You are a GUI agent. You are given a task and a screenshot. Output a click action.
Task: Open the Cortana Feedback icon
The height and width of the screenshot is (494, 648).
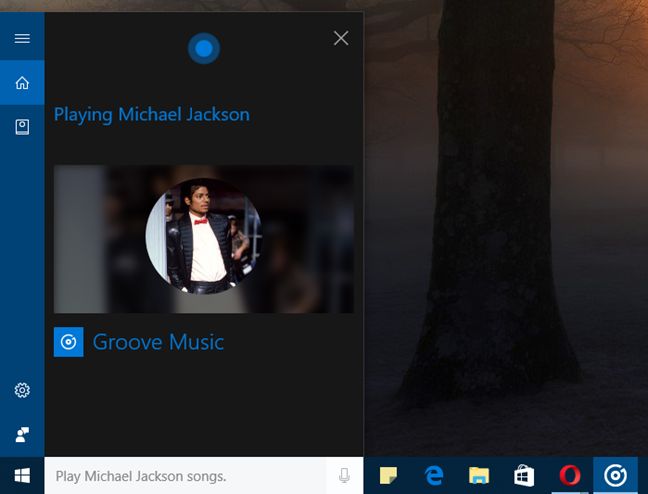[22, 434]
